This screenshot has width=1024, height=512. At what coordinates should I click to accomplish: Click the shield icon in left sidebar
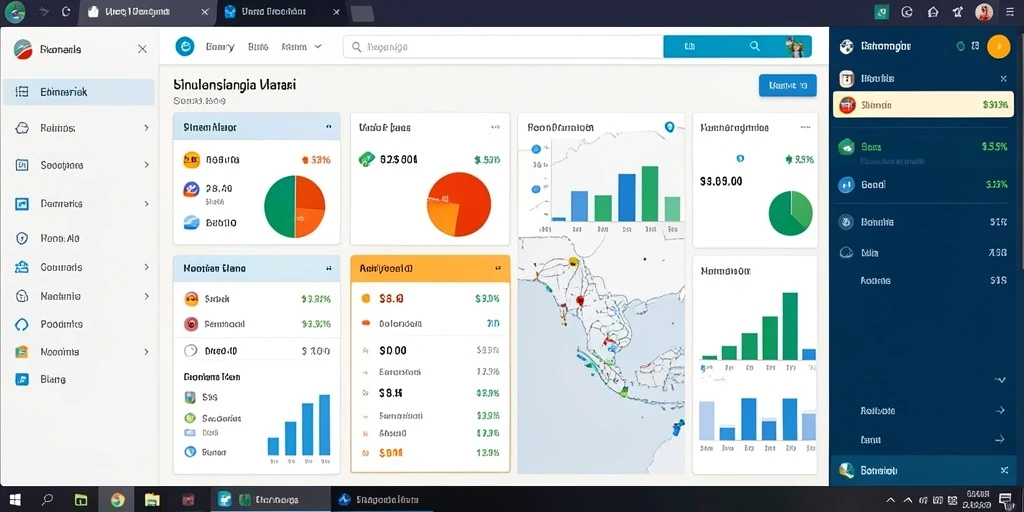tap(22, 239)
